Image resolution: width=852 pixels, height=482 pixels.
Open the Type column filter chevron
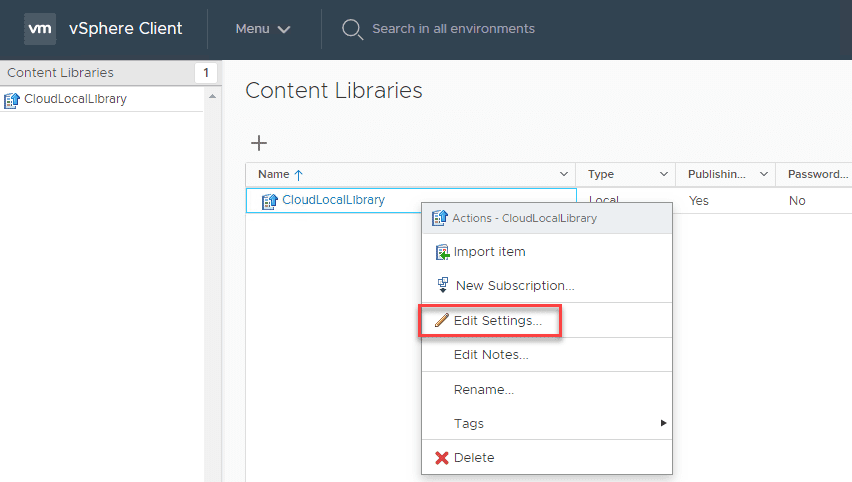coord(662,175)
